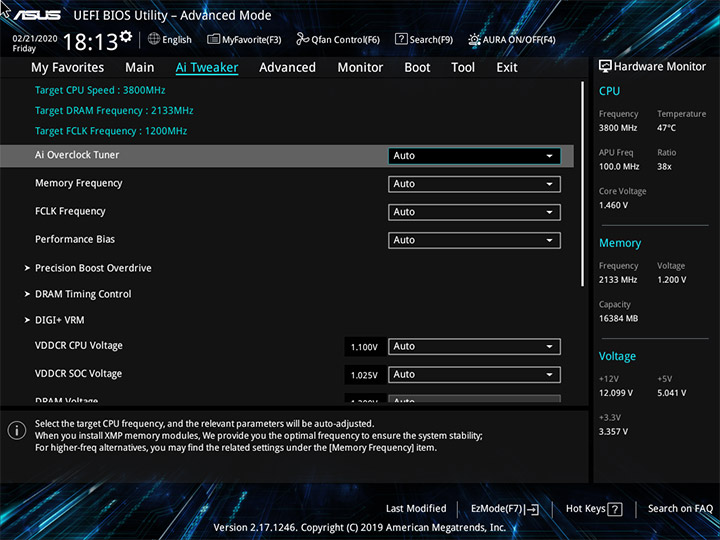The width and height of the screenshot is (720, 540).
Task: Click the Version 2.17.1246 copyright text
Action: click(360, 528)
